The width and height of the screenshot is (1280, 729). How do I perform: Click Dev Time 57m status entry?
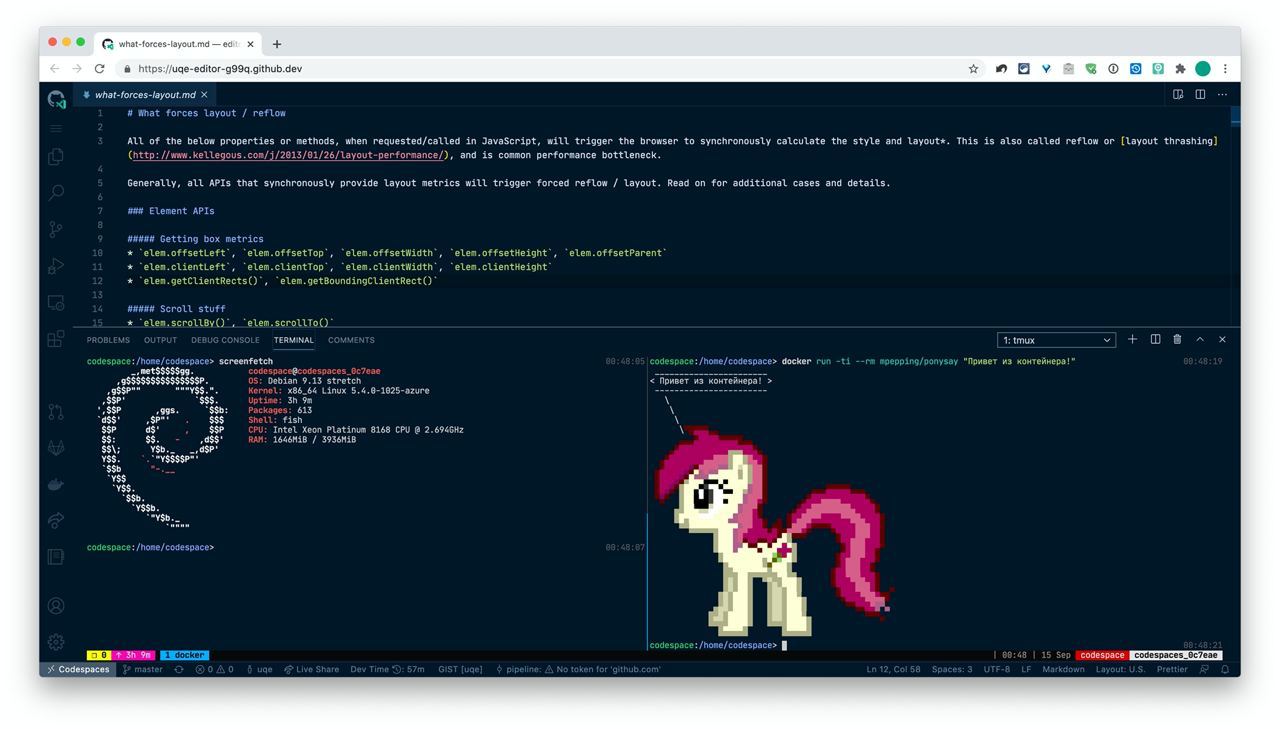(x=387, y=669)
